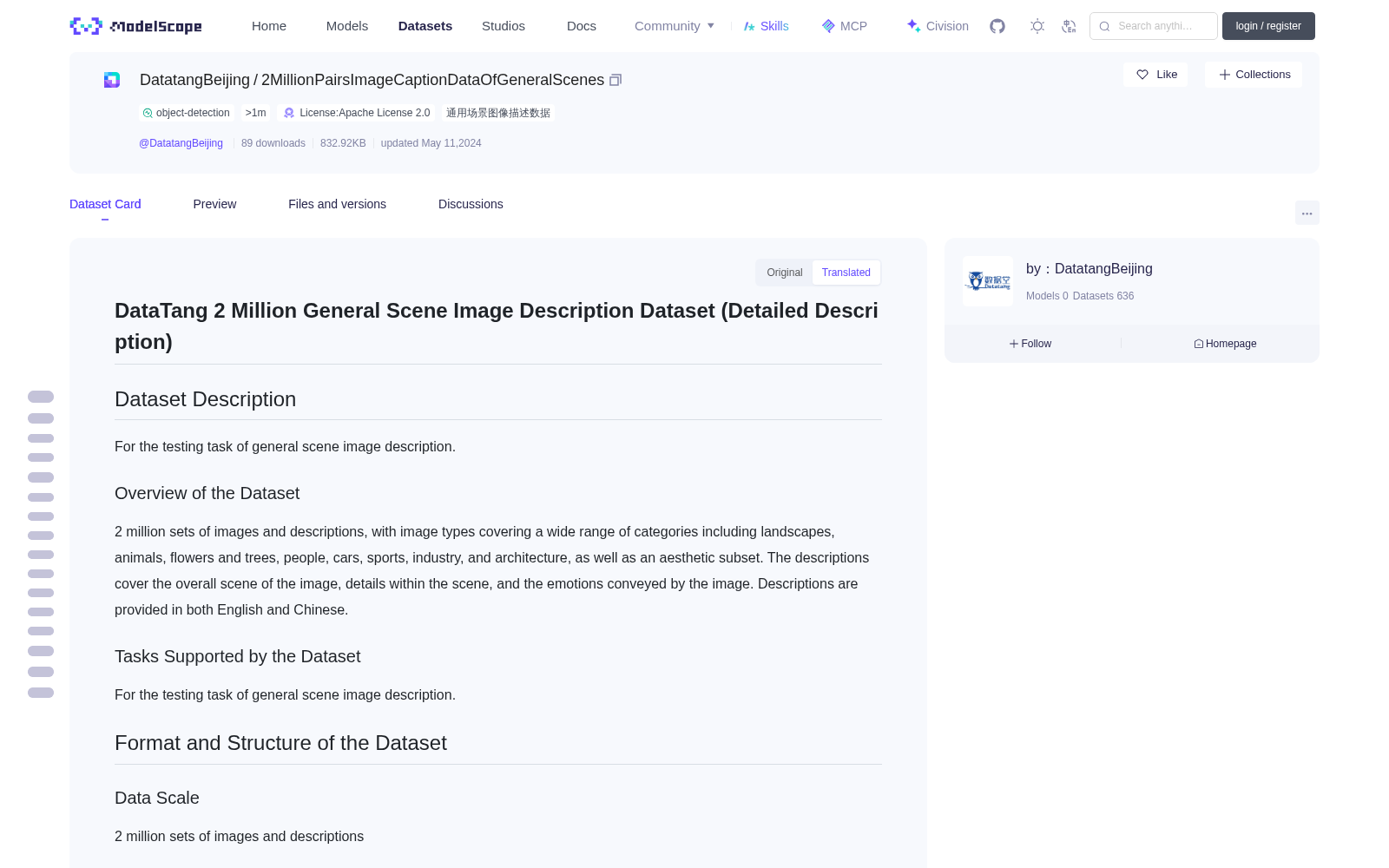Open the Discussions tab
The height and width of the screenshot is (868, 1389).
[471, 204]
